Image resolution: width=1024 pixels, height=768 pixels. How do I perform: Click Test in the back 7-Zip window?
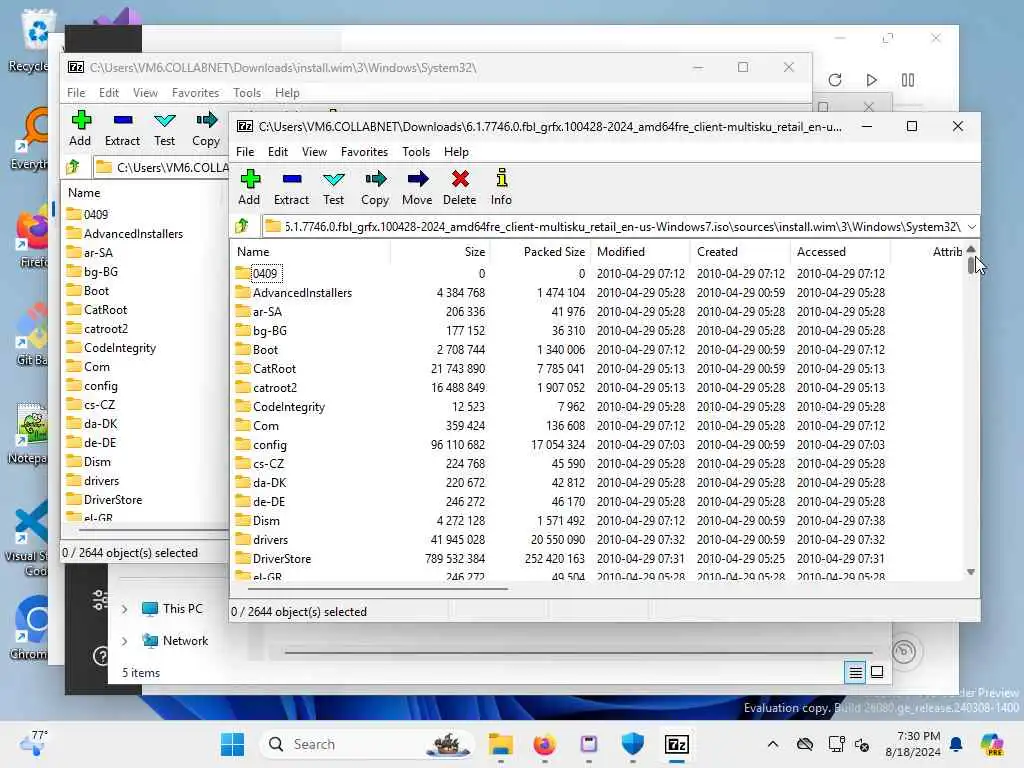pyautogui.click(x=165, y=128)
